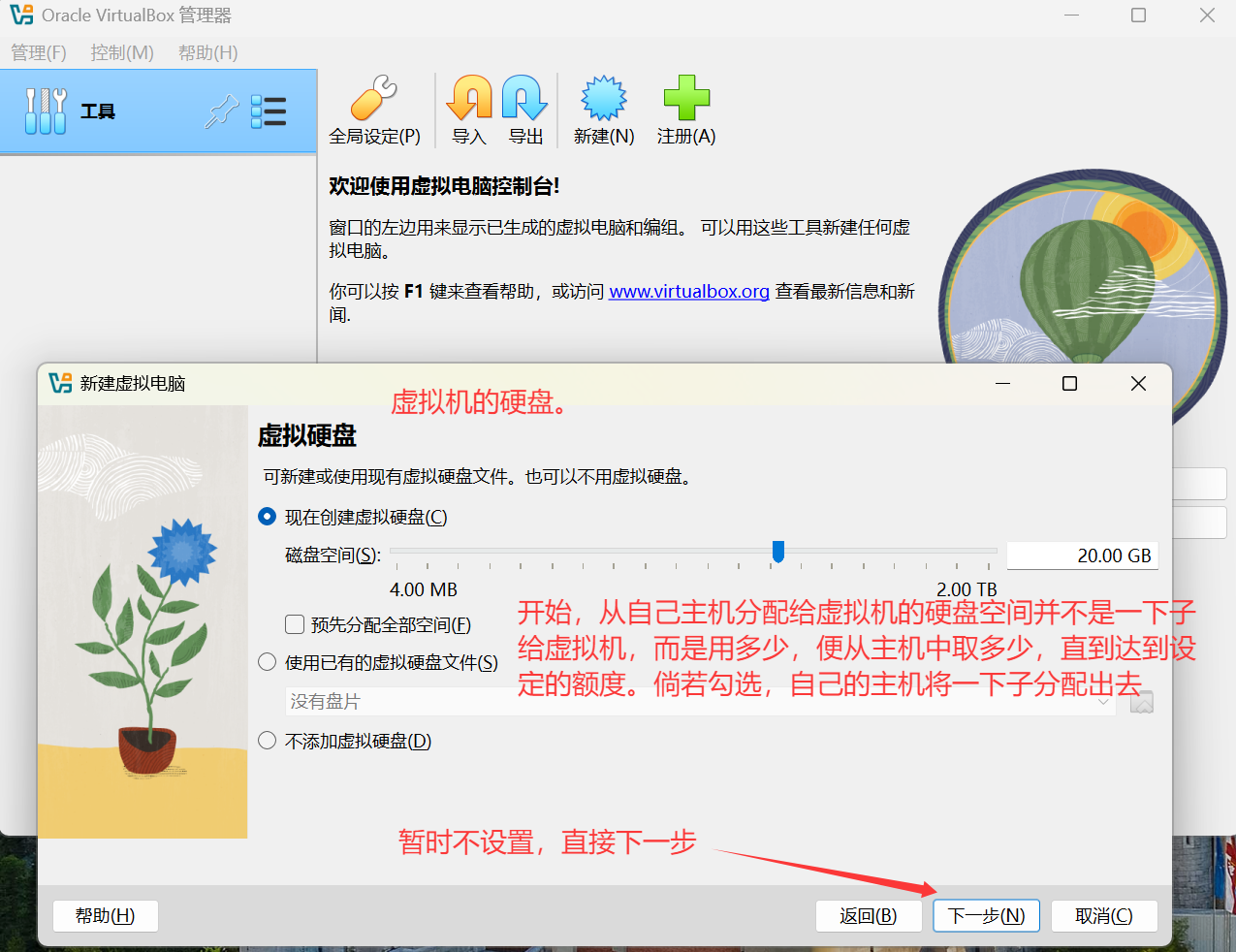Click the Help (帮助(H)) button in wizard
The height and width of the screenshot is (952, 1236).
pyautogui.click(x=105, y=915)
